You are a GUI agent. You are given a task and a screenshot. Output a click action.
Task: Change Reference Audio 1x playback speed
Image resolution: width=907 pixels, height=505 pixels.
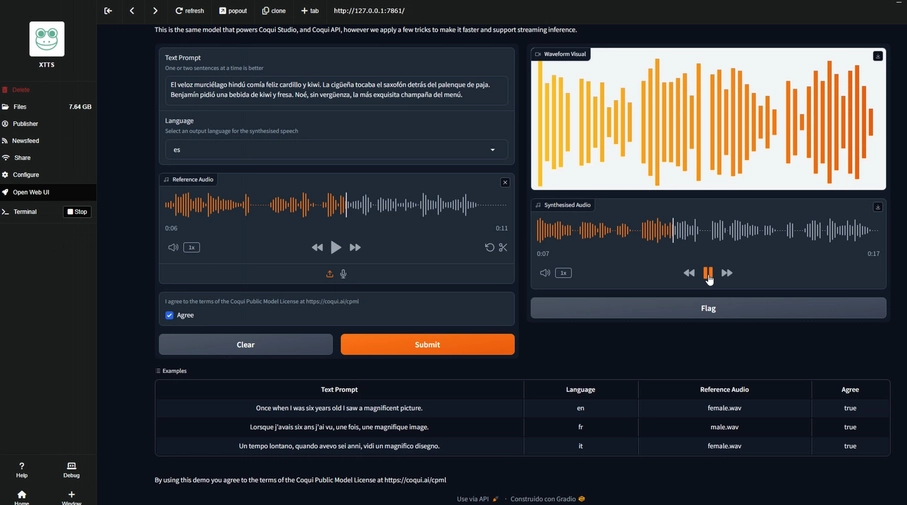(191, 247)
